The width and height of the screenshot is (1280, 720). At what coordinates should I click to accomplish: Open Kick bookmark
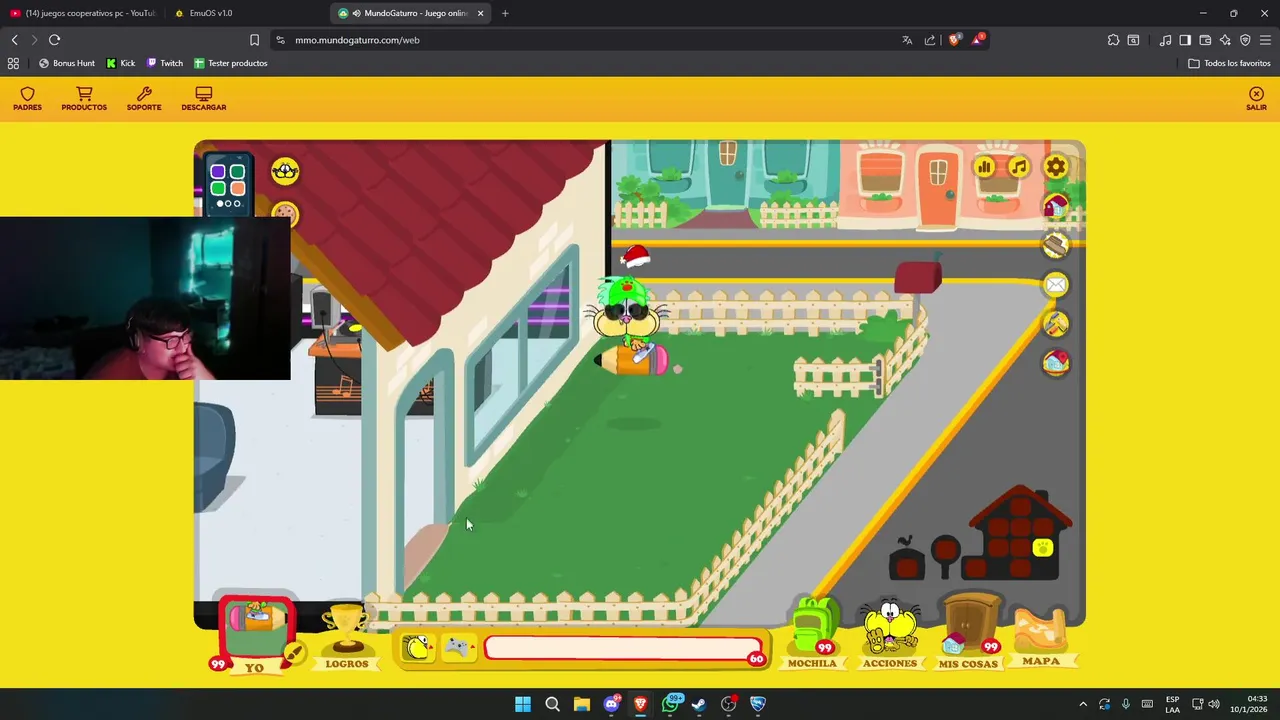121,63
